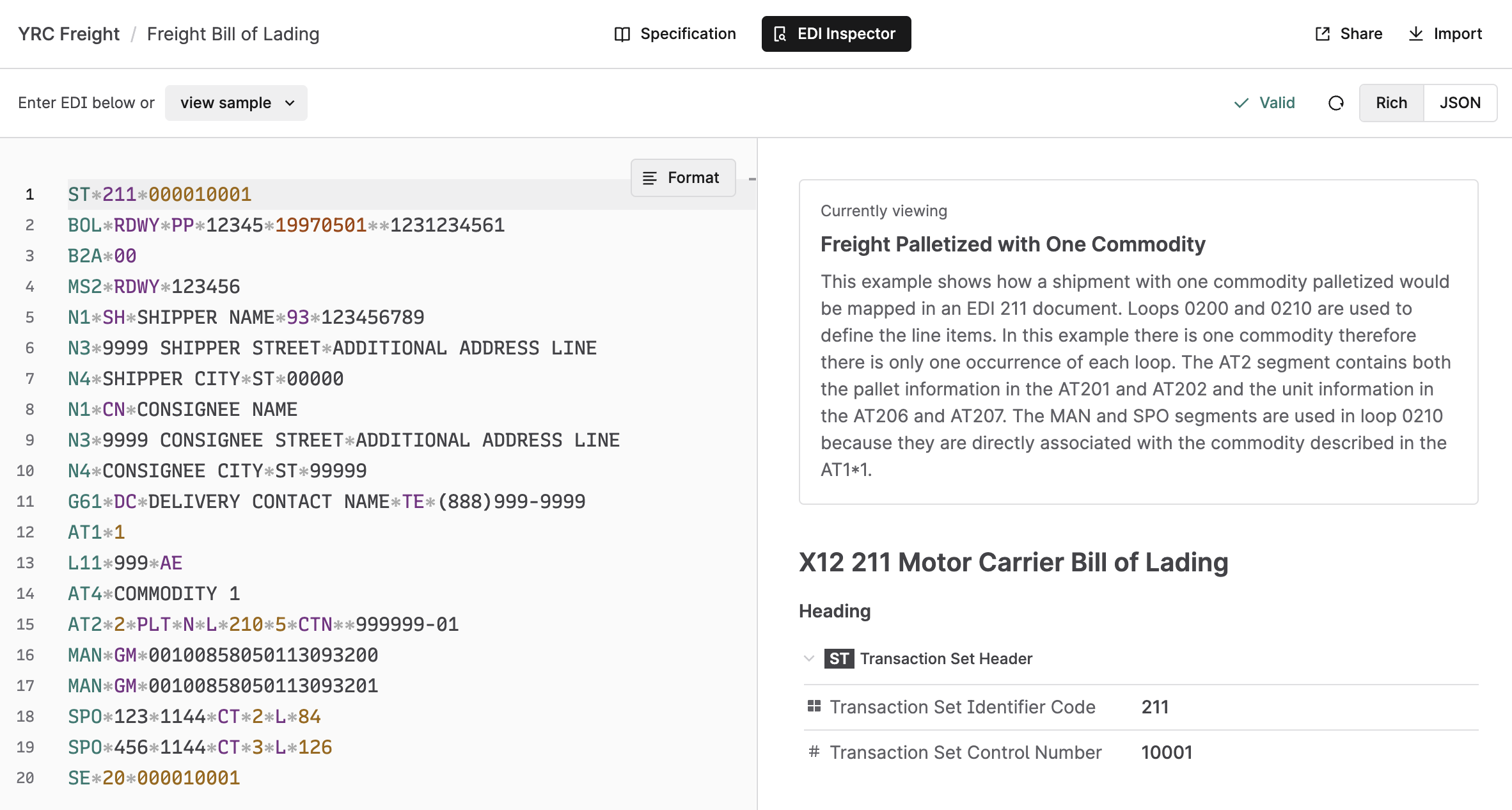Click the YRC Freight breadcrumb link

68,34
